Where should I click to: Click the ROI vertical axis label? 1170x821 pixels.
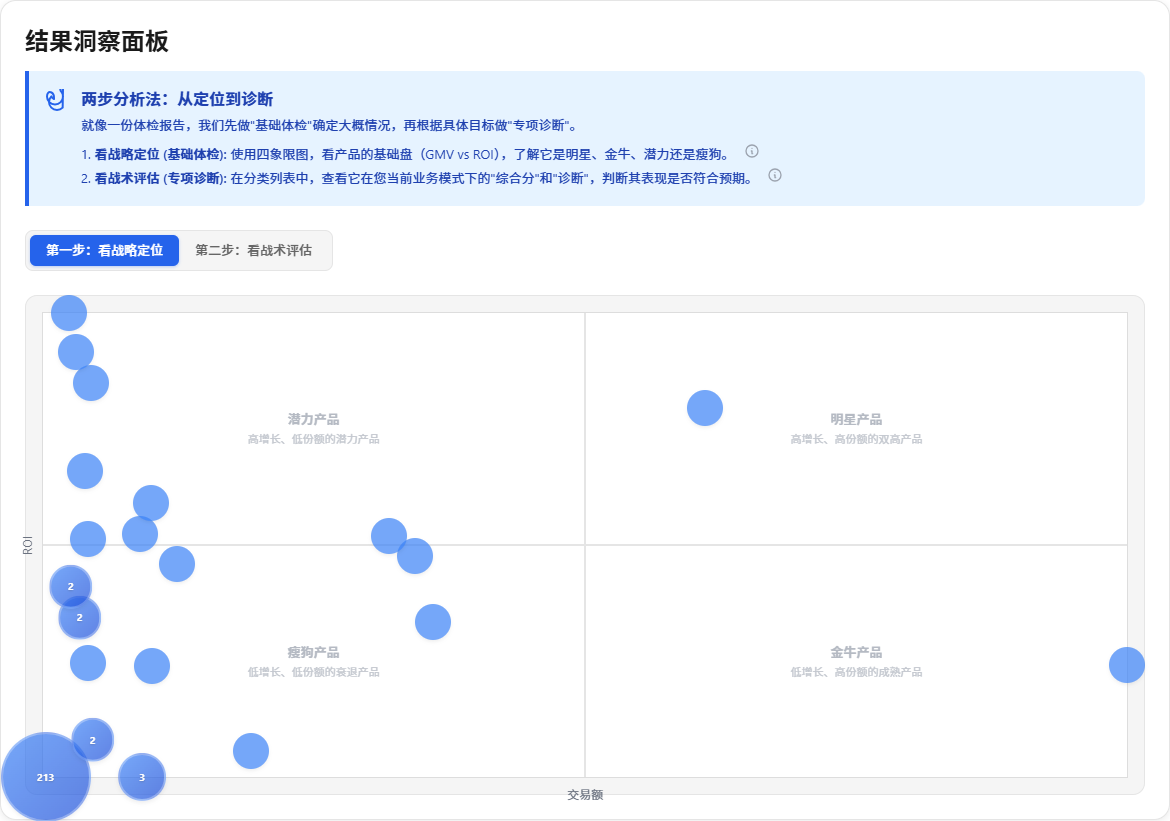(28, 545)
